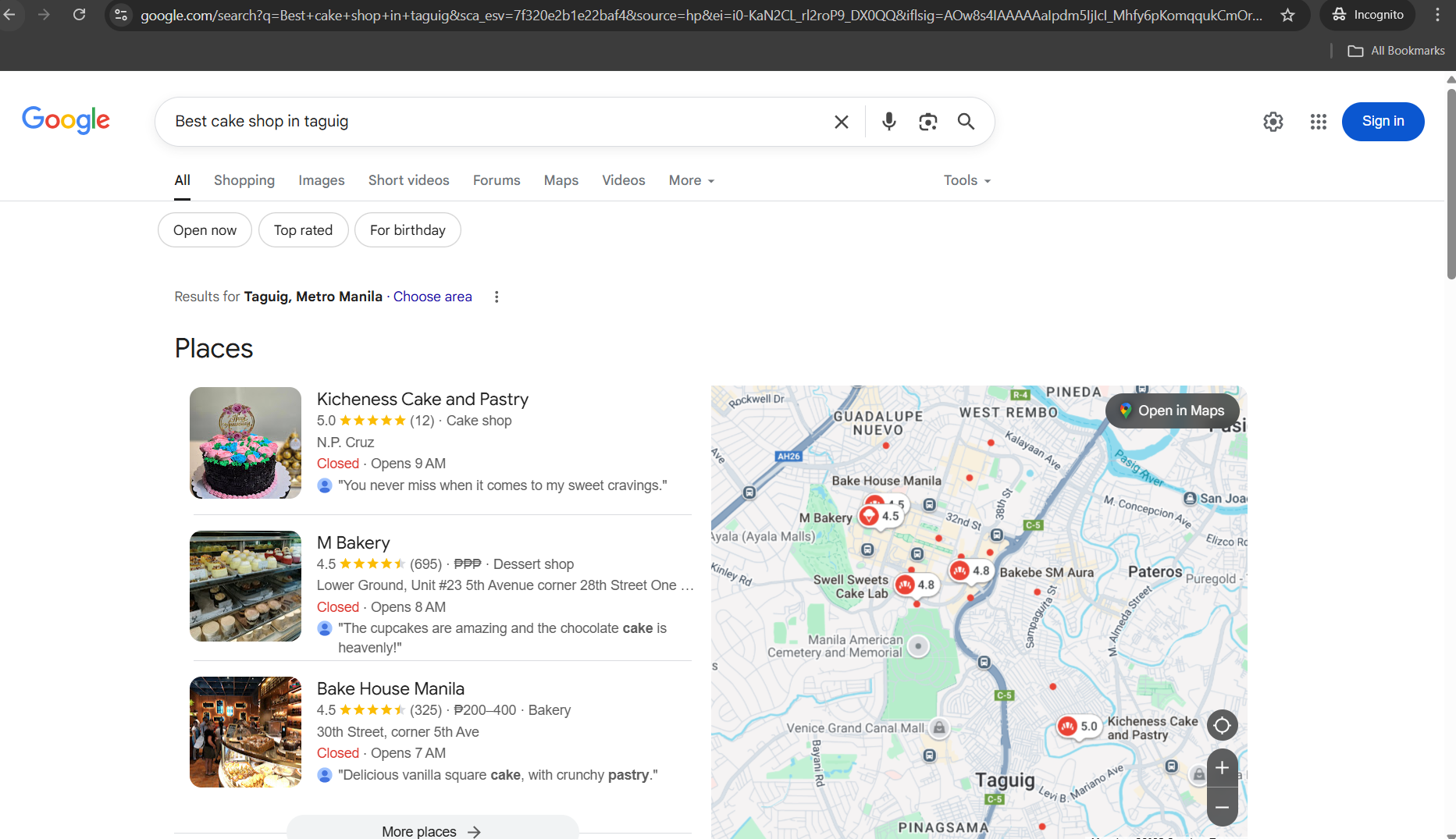1456x839 pixels.
Task: Click the Bake House Manila photo thumbnail
Action: click(x=245, y=732)
